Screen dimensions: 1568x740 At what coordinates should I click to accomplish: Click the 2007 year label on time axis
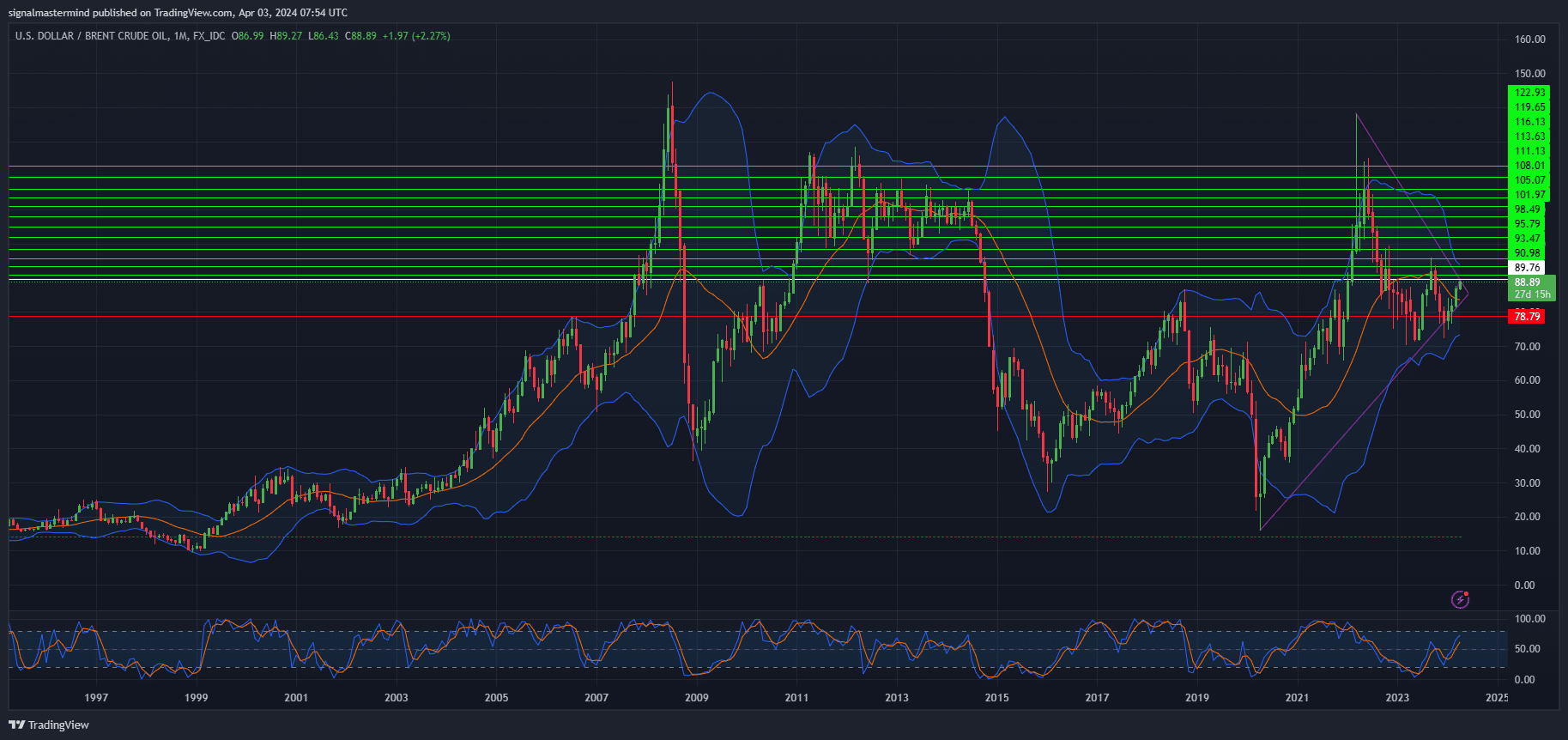pyautogui.click(x=596, y=697)
